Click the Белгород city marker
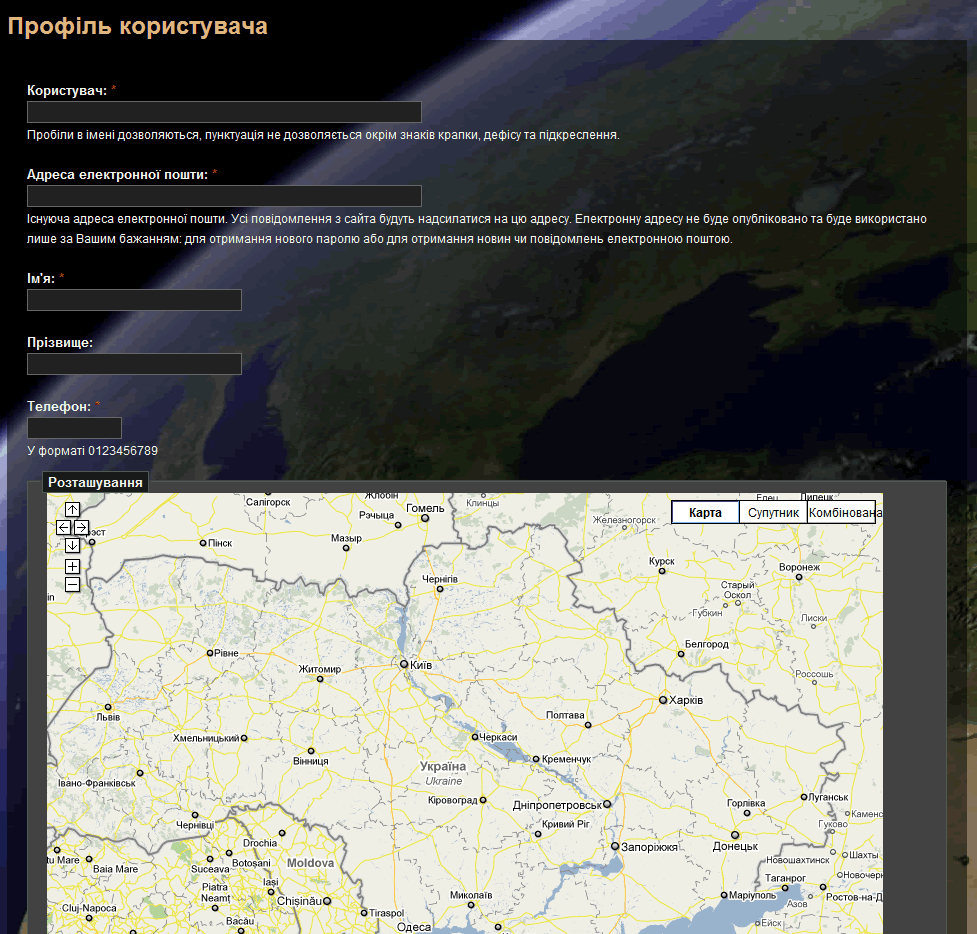977x934 pixels. (x=681, y=654)
